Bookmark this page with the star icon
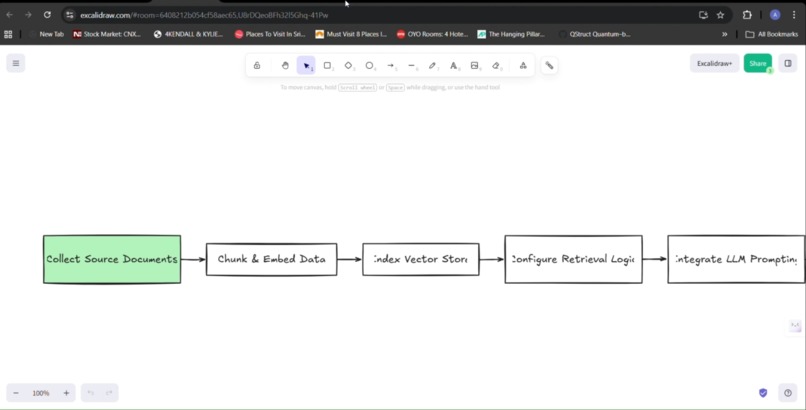The width and height of the screenshot is (806, 410). tap(720, 15)
